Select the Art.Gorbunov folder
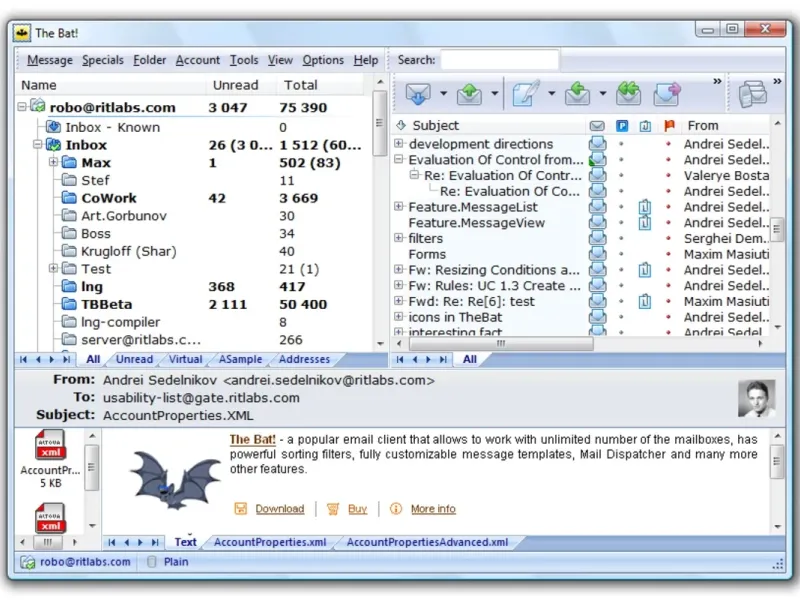 (x=124, y=216)
